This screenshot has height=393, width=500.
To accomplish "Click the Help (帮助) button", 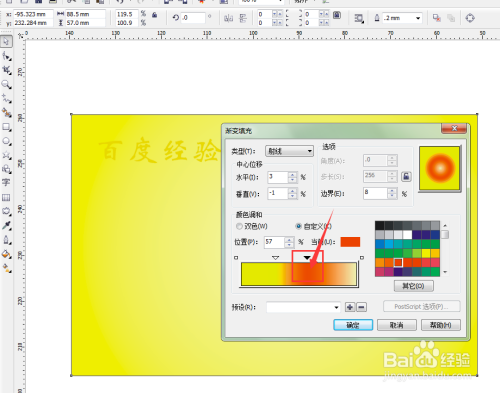I will click(441, 325).
